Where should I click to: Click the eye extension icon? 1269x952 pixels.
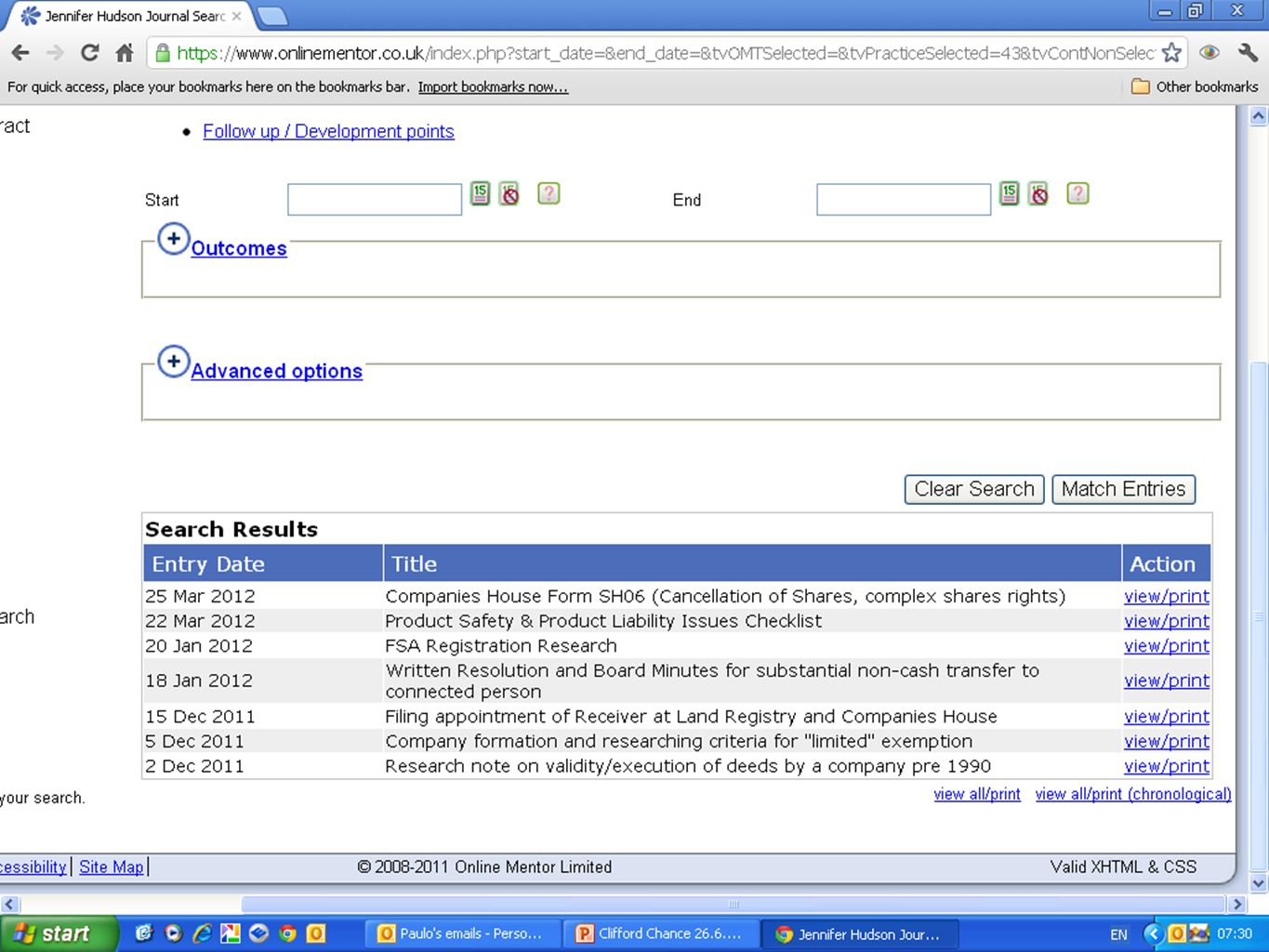(x=1210, y=53)
